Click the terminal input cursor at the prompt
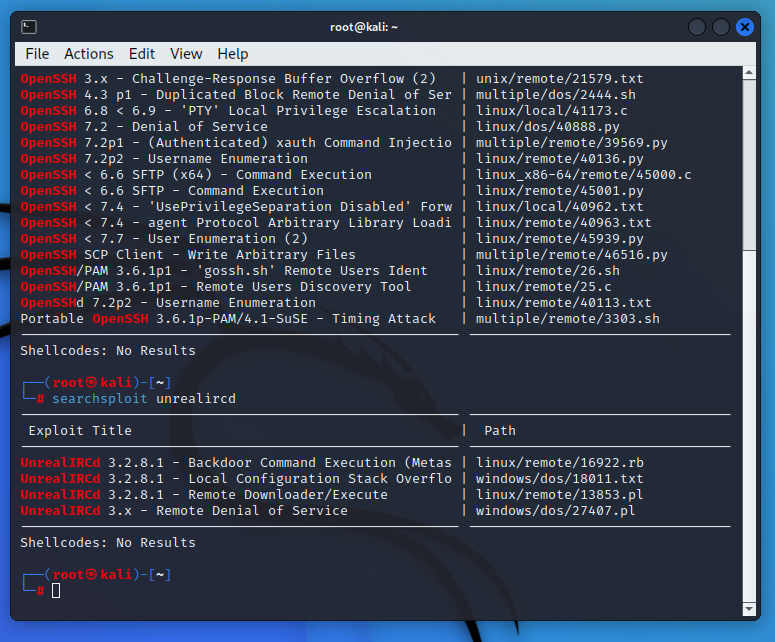775x642 pixels. pyautogui.click(x=56, y=591)
